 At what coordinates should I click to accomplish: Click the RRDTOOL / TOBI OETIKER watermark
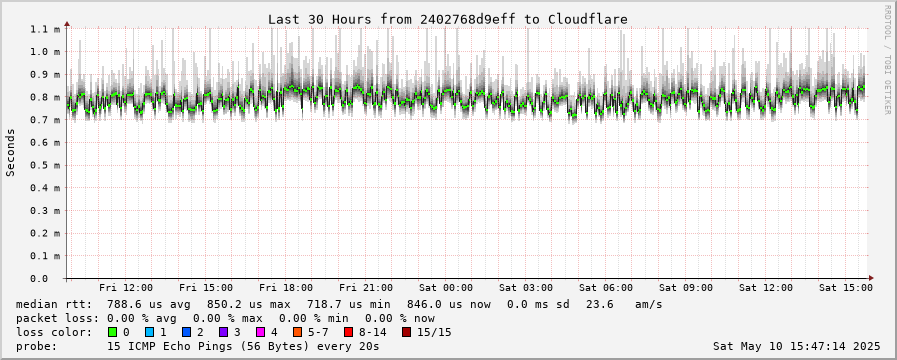point(888,63)
